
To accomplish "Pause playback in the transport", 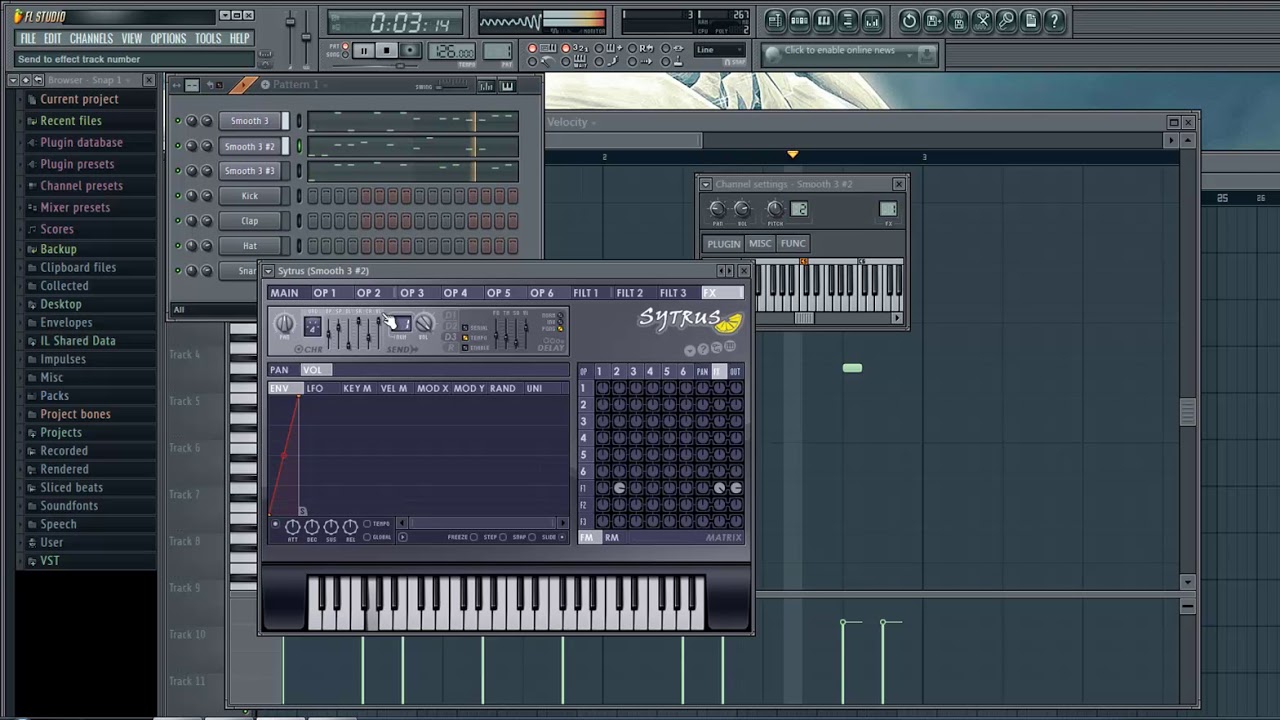I will coord(364,51).
